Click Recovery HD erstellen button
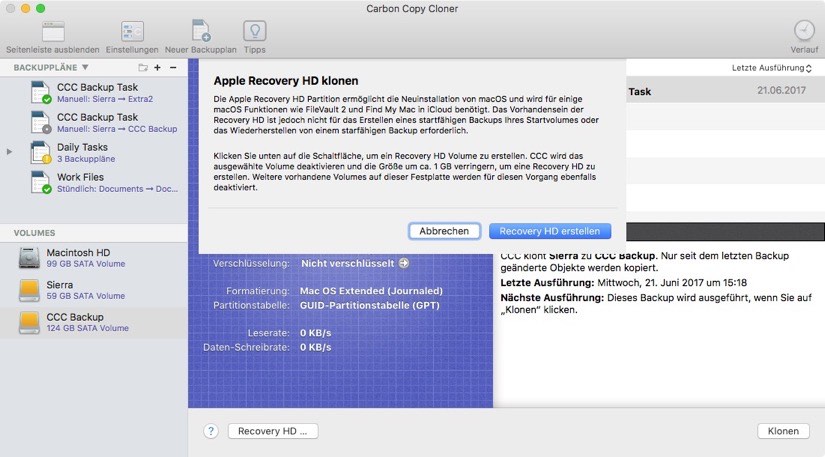 point(550,231)
